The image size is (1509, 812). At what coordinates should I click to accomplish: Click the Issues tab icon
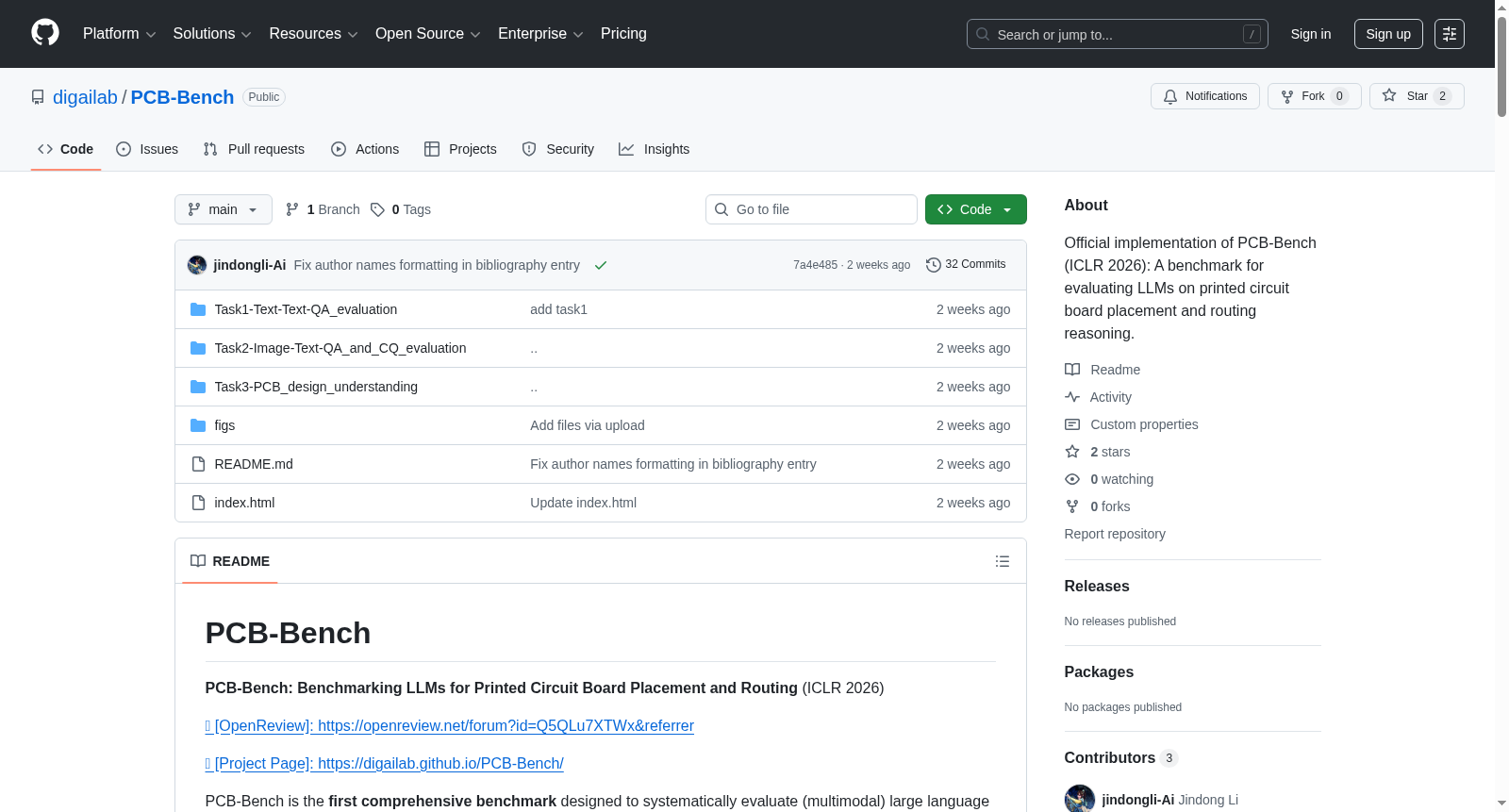tap(124, 149)
